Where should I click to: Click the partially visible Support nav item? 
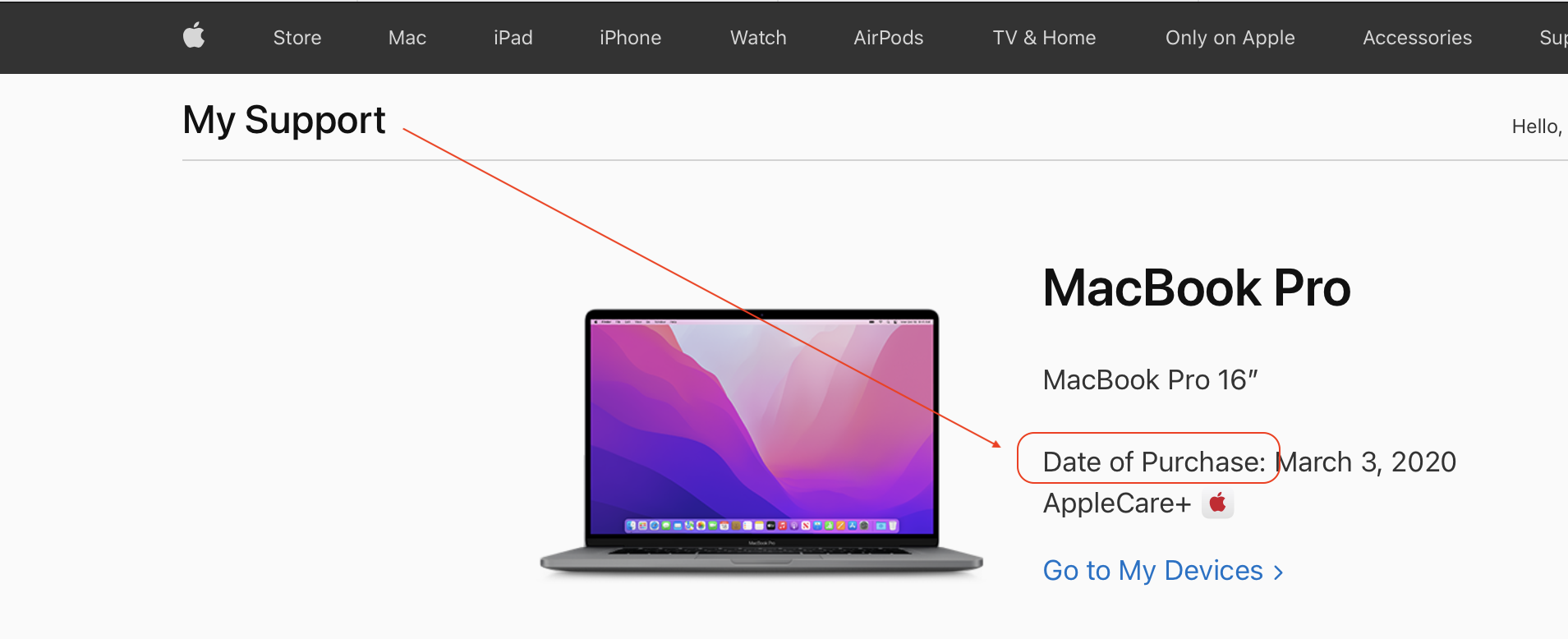(1553, 38)
